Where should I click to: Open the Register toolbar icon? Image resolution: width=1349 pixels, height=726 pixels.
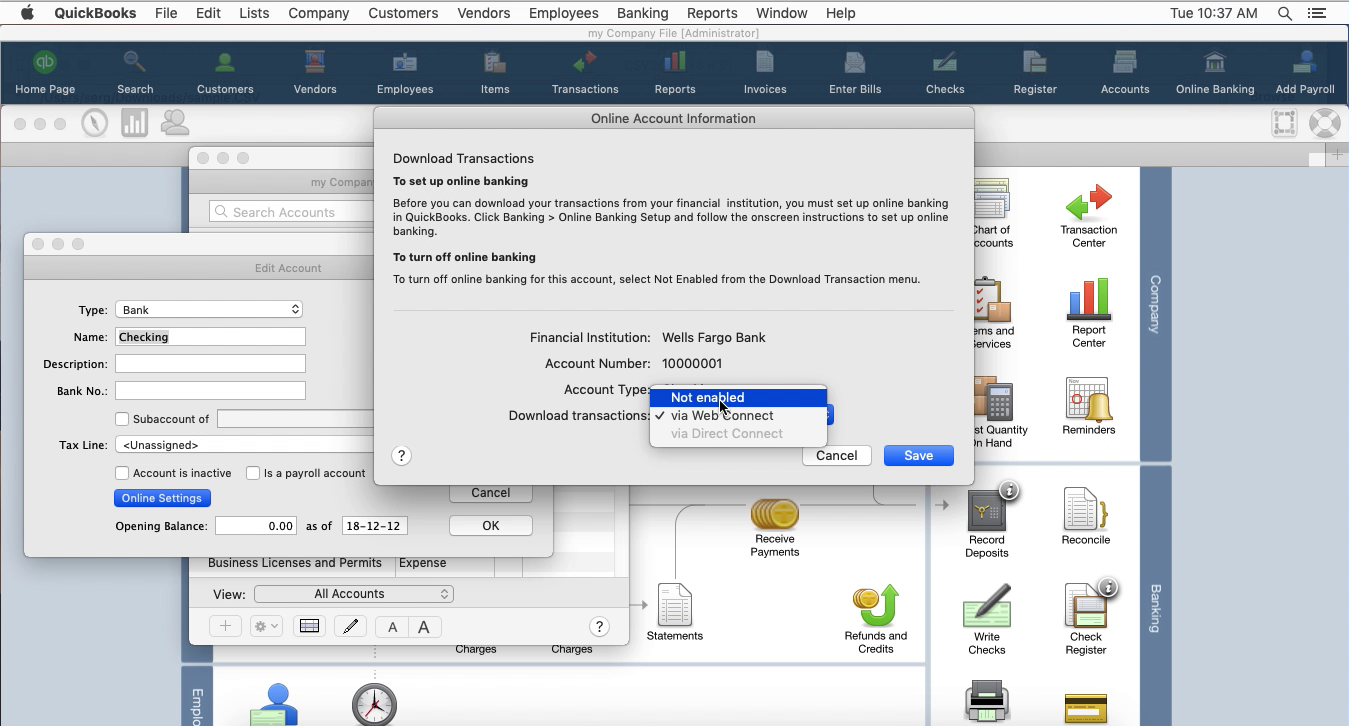tap(1035, 72)
